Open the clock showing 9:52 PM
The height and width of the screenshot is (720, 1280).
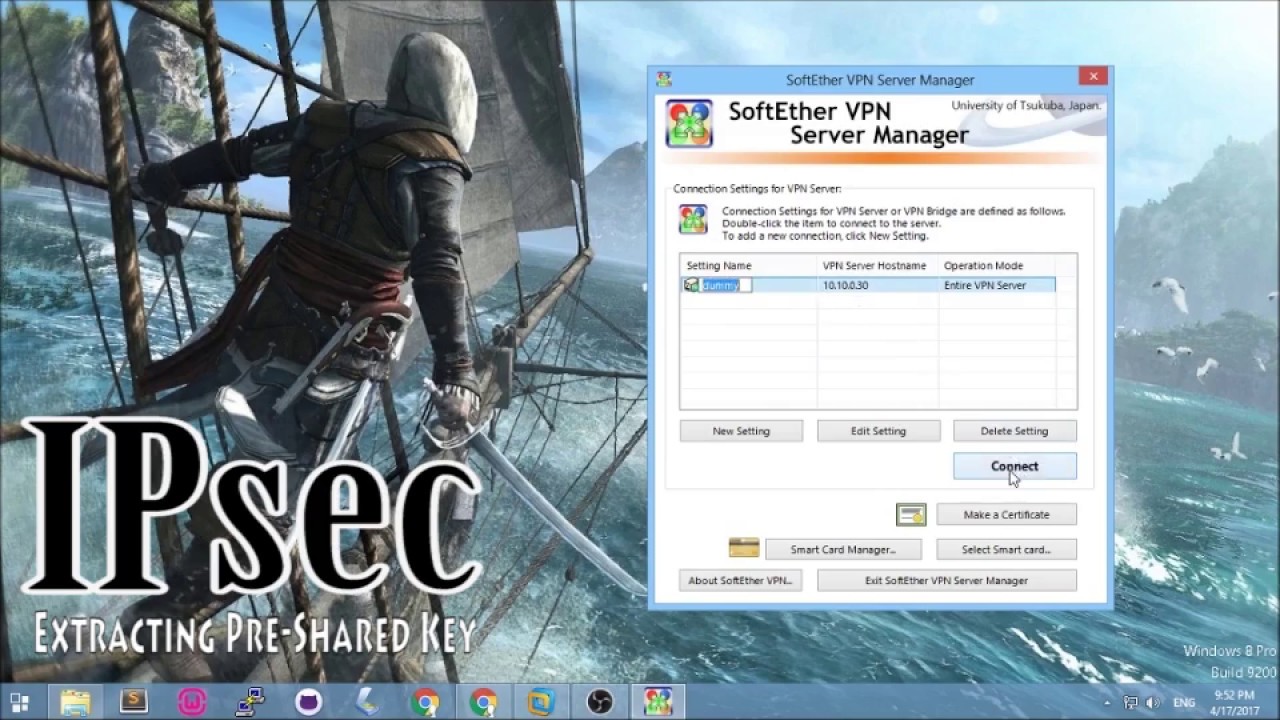(1234, 702)
